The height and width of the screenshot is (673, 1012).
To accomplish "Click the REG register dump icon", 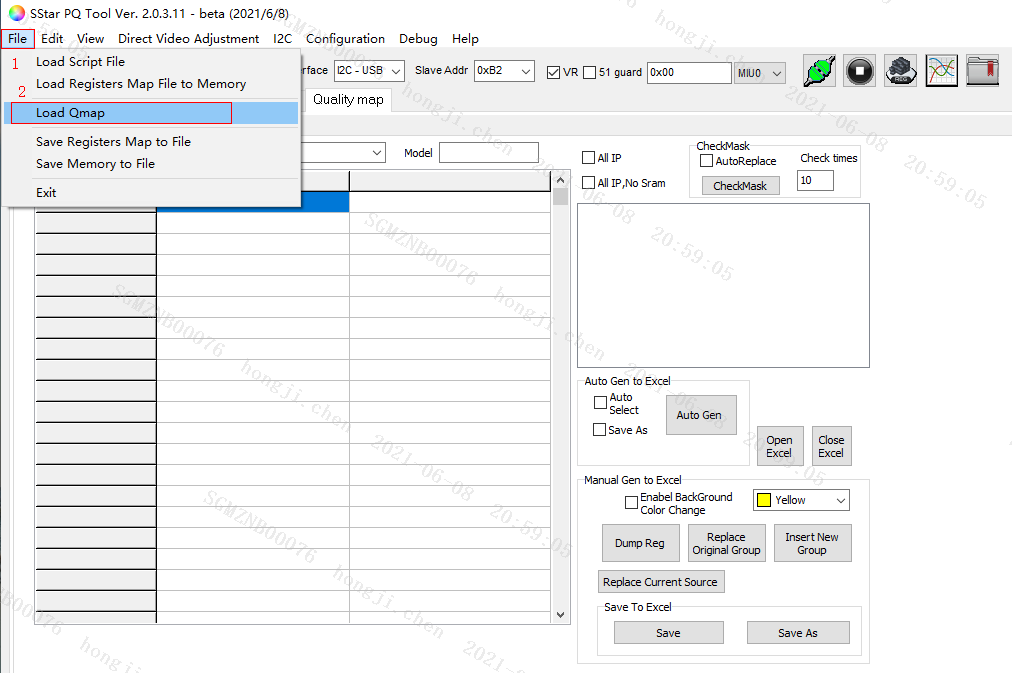I will pos(899,70).
